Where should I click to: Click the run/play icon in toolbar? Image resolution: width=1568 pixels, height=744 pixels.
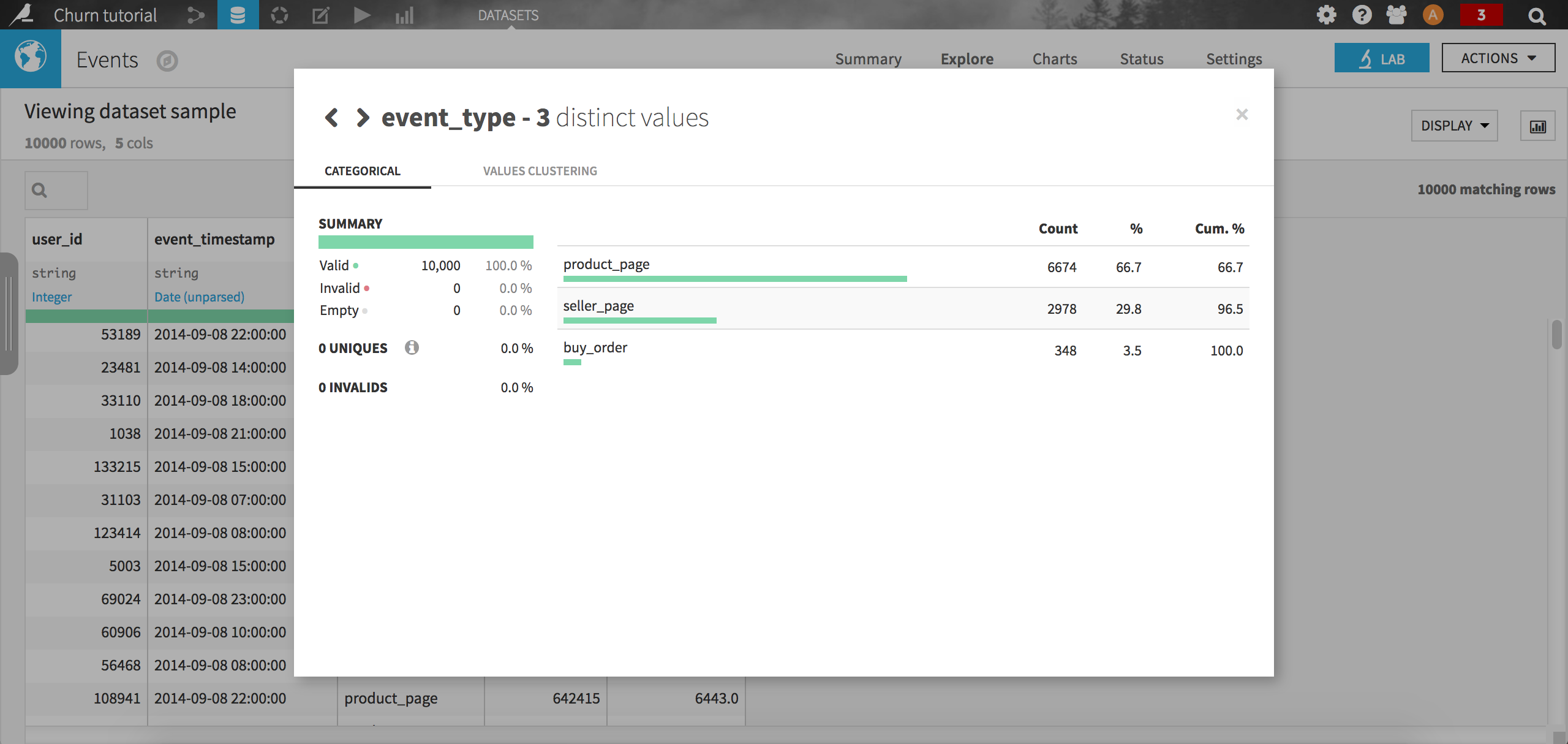click(362, 14)
